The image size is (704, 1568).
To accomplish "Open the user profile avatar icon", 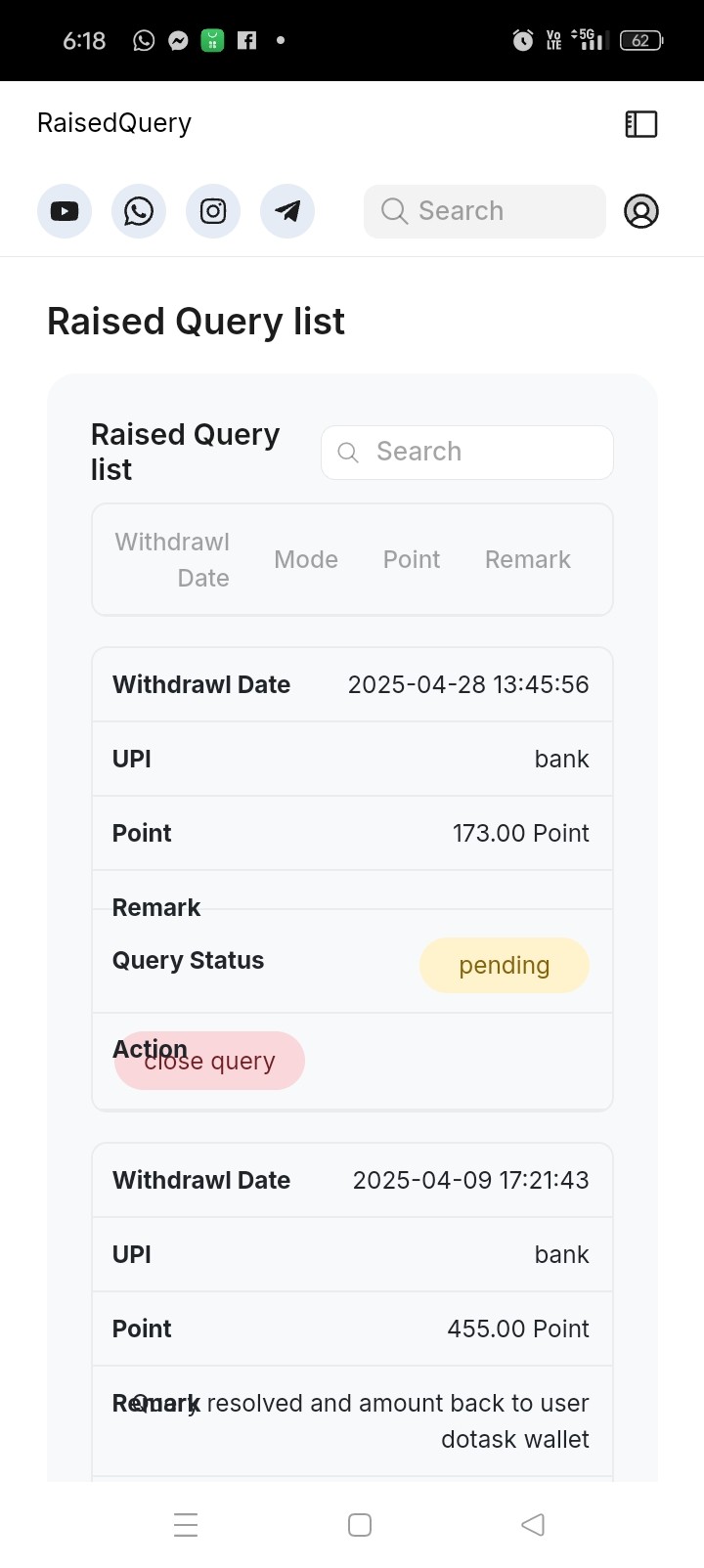I will pos(641,211).
